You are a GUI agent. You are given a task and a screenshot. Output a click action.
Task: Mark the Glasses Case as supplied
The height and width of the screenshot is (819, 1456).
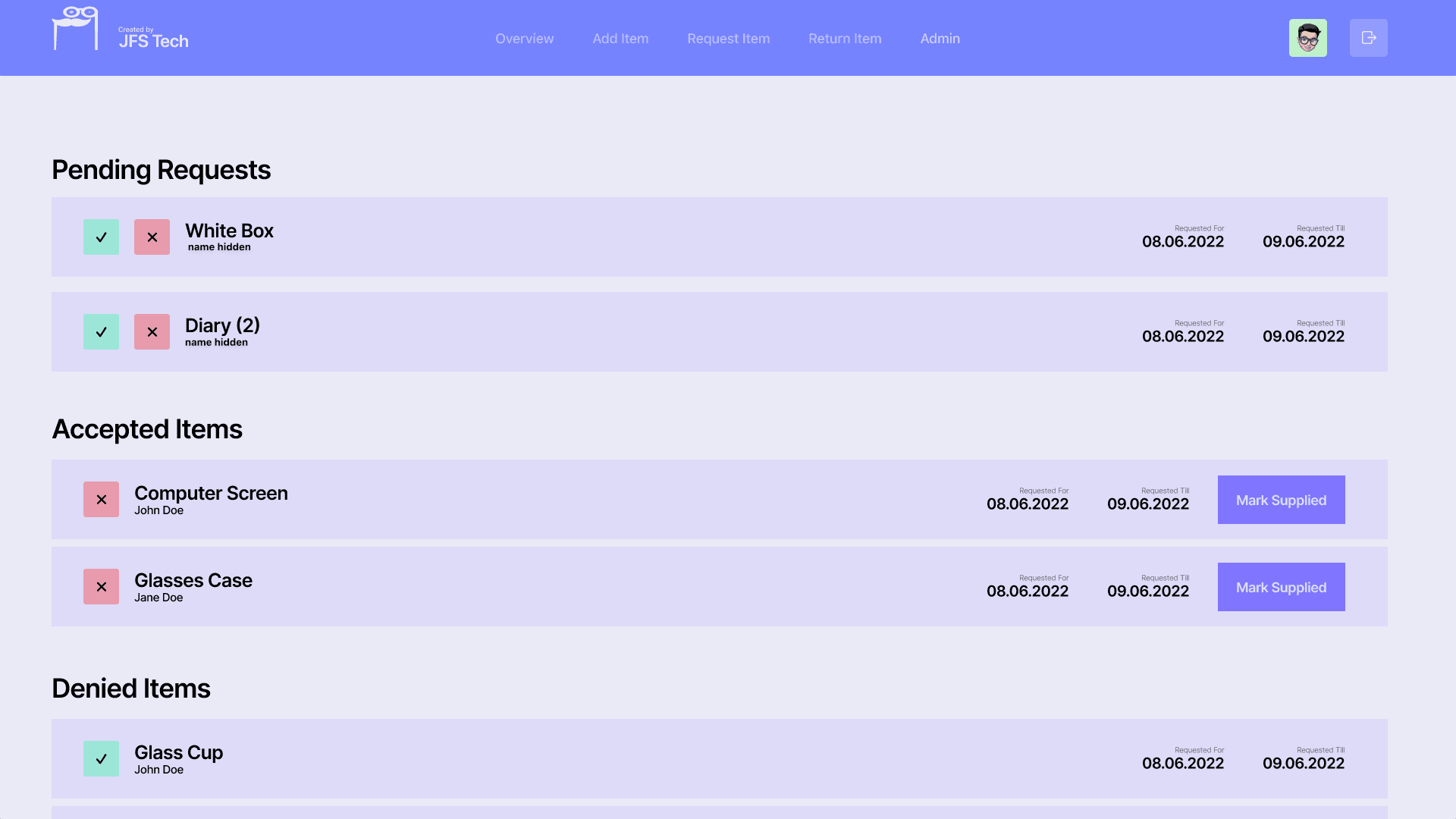tap(1280, 586)
